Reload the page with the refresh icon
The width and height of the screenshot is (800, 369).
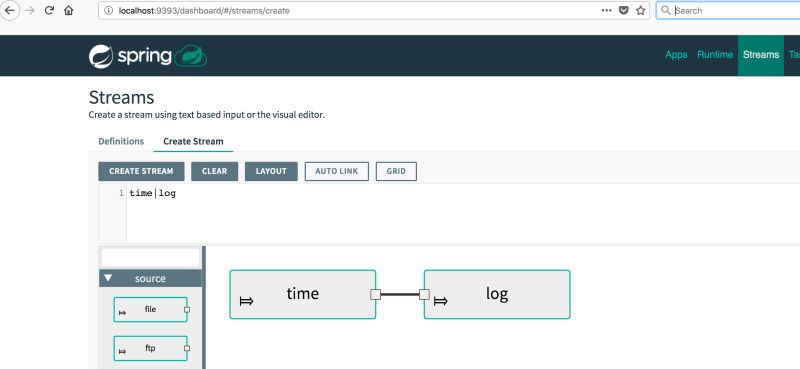(49, 10)
